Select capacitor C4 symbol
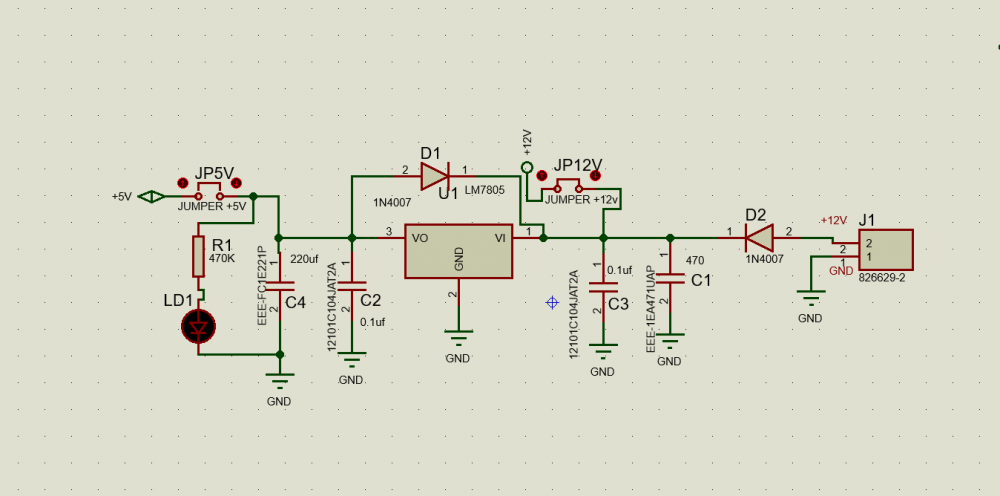The width and height of the screenshot is (1000, 496). click(x=279, y=285)
